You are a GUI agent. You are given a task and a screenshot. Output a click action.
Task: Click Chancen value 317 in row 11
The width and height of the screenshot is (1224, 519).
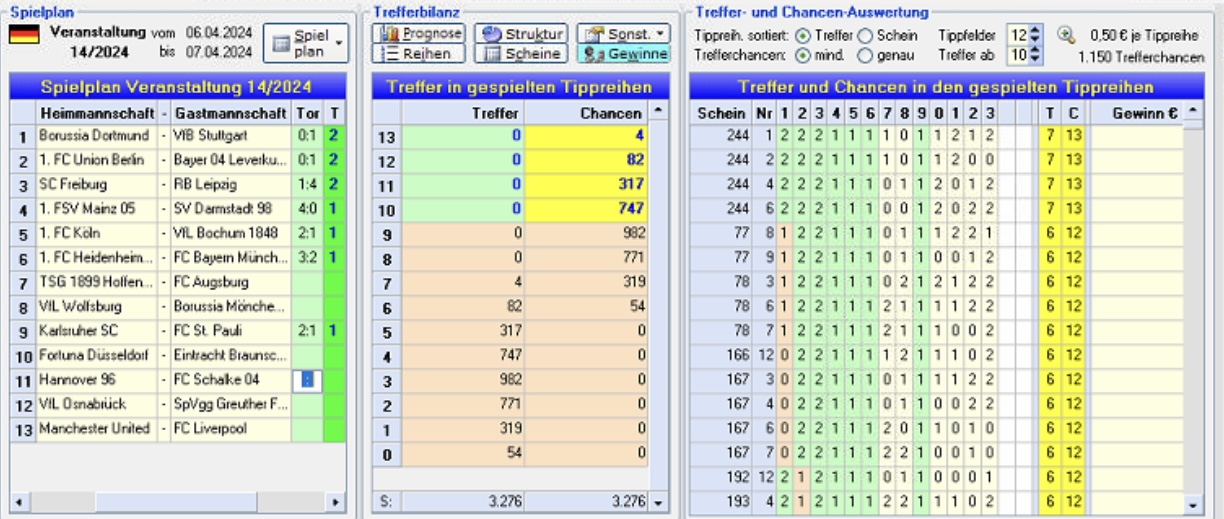586,183
